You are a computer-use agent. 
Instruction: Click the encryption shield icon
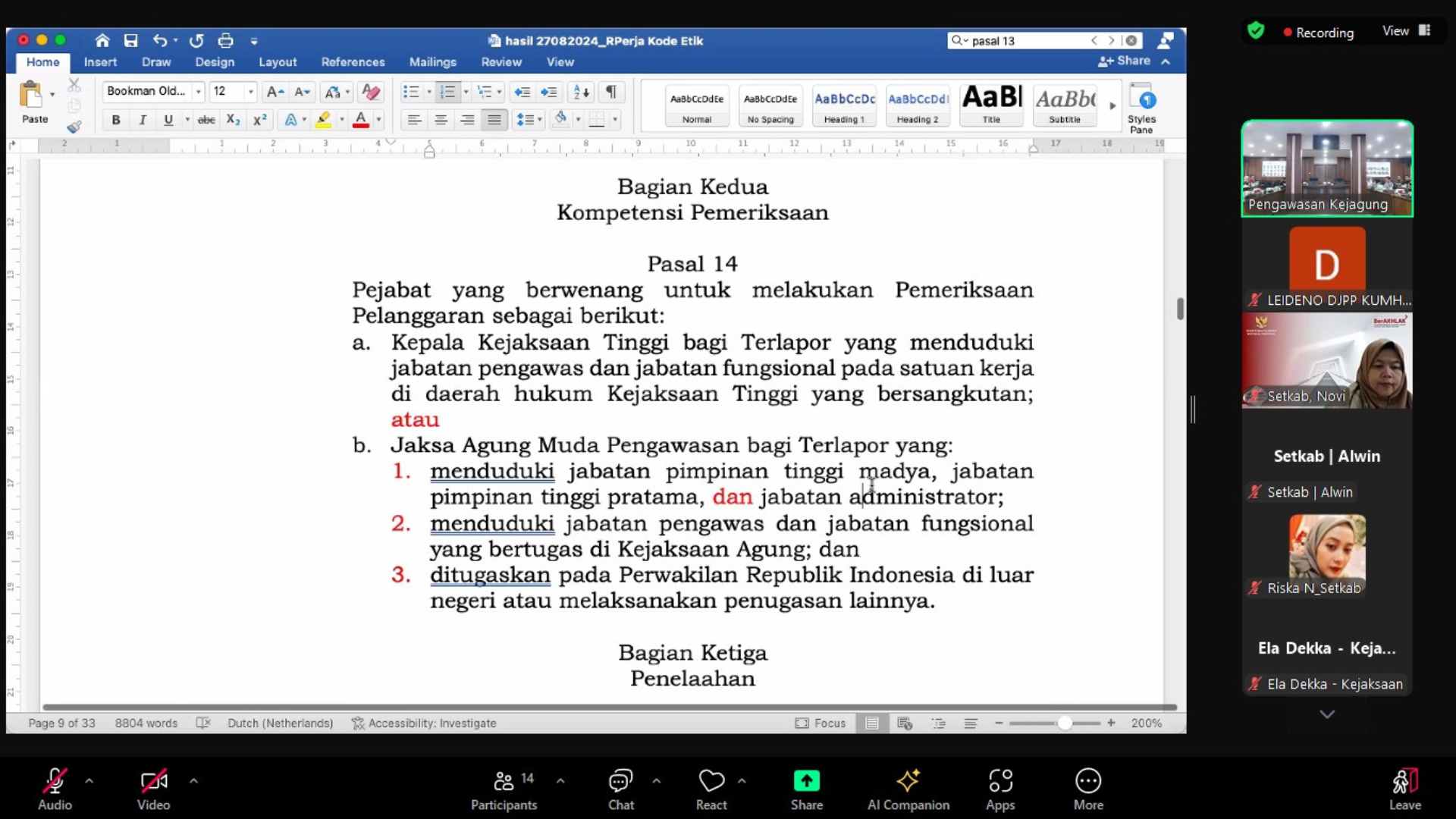point(1256,31)
